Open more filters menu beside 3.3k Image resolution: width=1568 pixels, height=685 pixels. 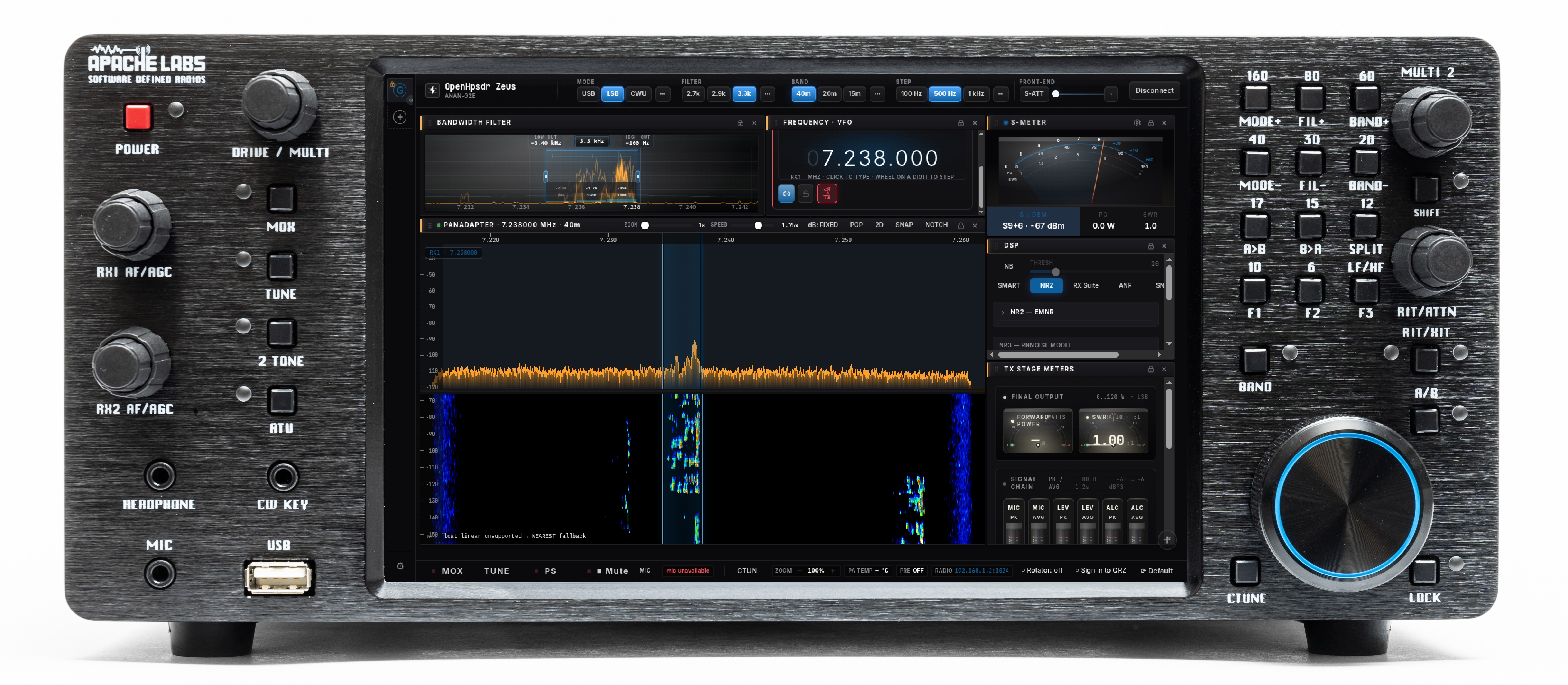click(767, 94)
